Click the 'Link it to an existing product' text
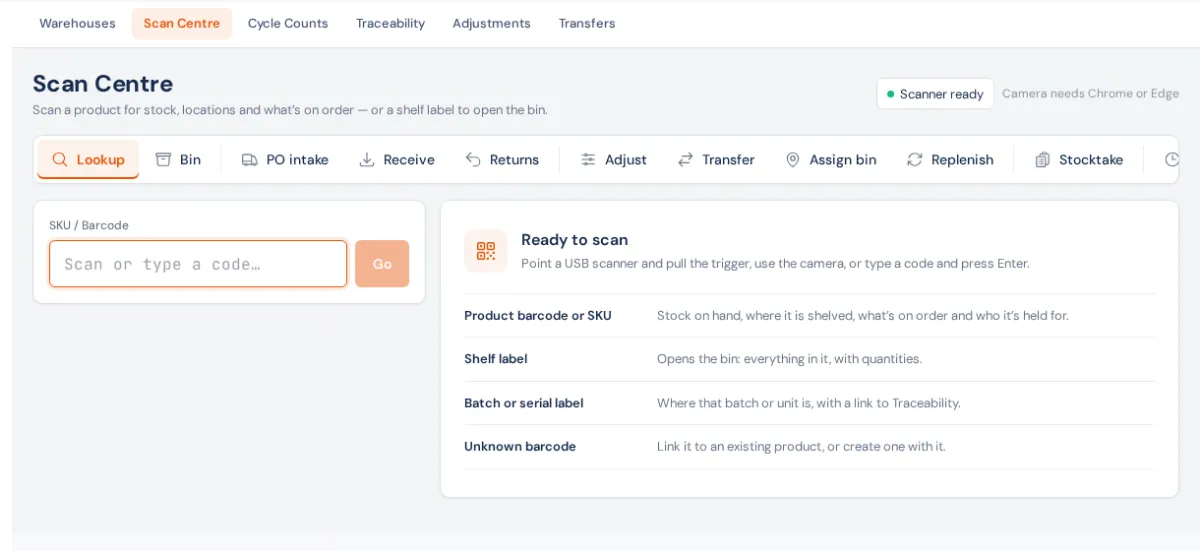 coord(801,447)
